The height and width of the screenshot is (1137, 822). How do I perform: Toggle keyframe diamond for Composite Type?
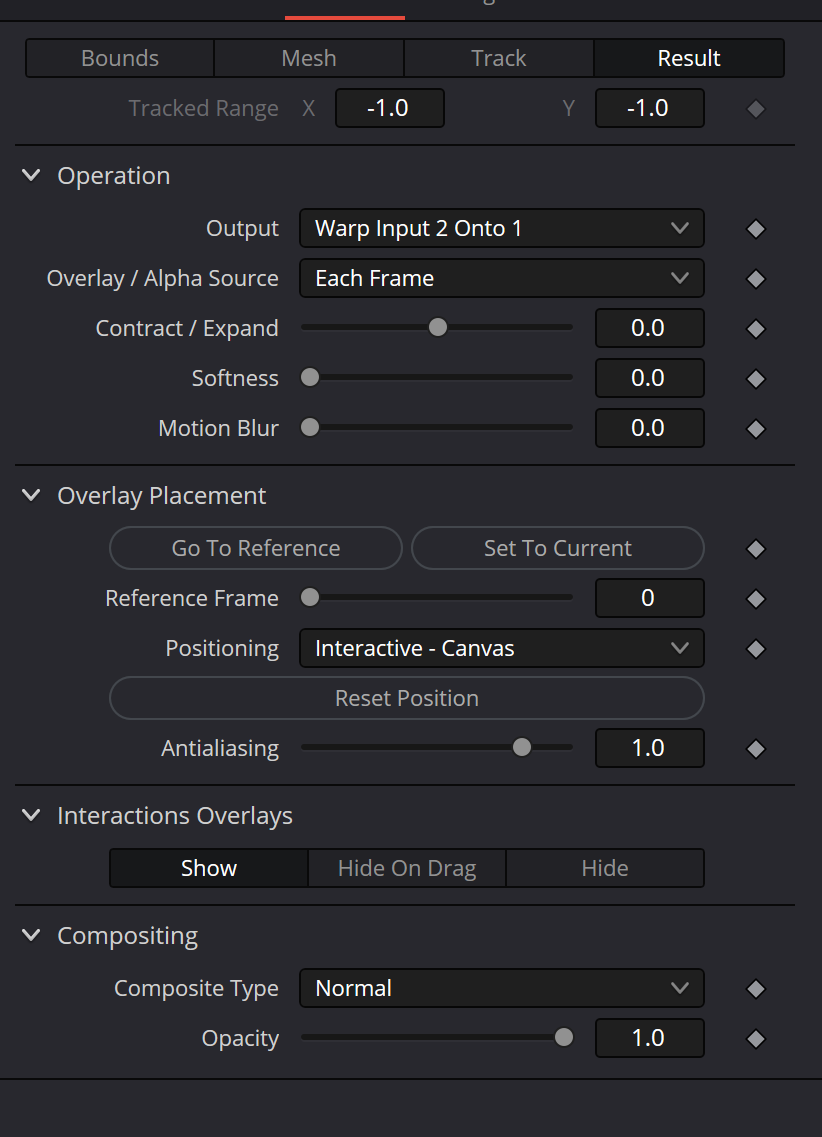coord(755,989)
